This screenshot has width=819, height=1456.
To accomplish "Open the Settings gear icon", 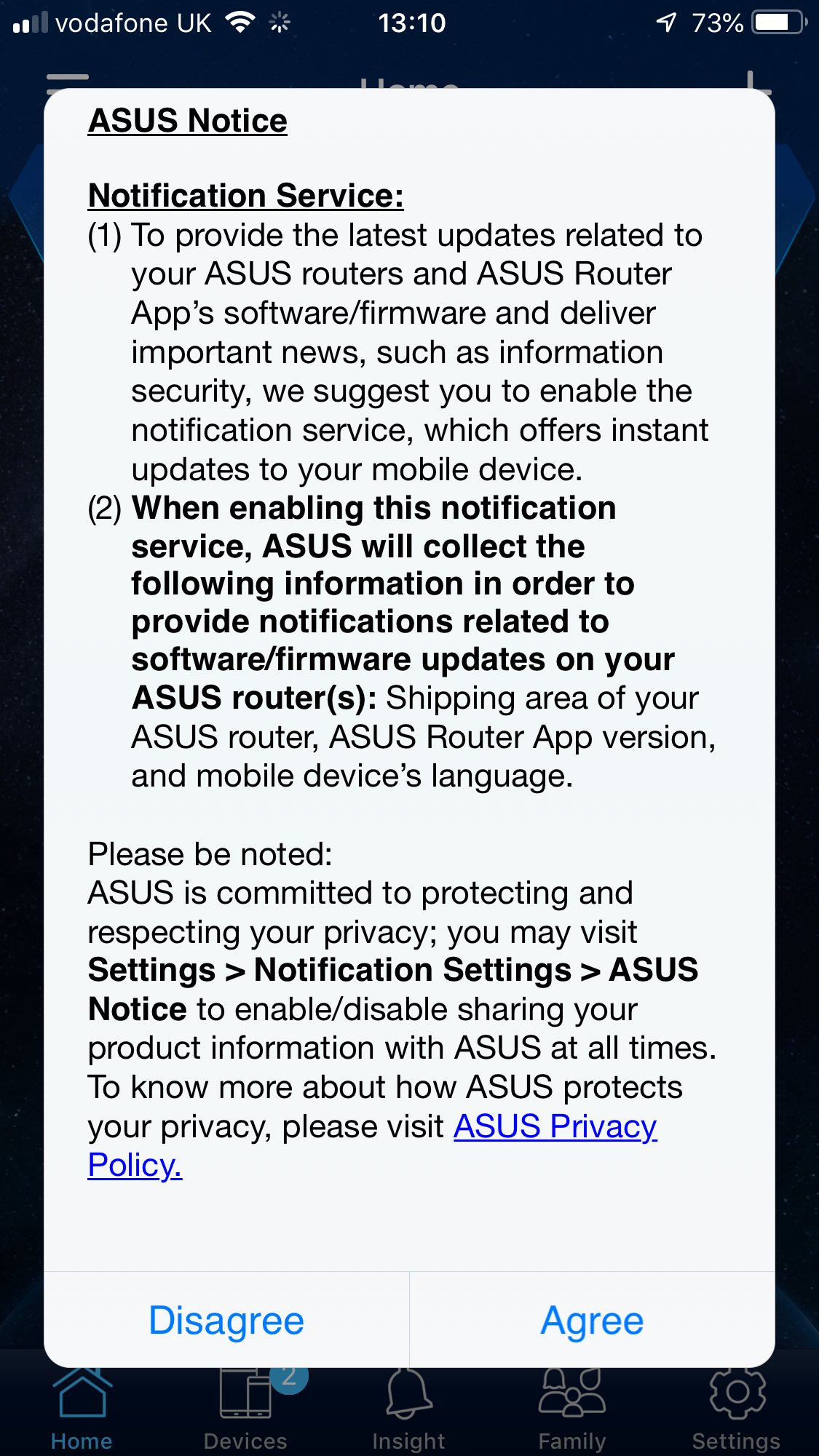I will point(737,1394).
